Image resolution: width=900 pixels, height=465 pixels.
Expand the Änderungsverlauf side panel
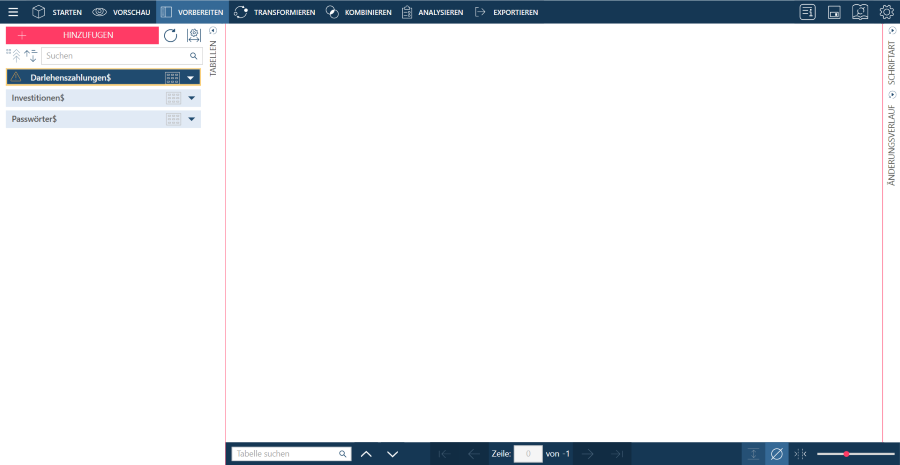[892, 95]
